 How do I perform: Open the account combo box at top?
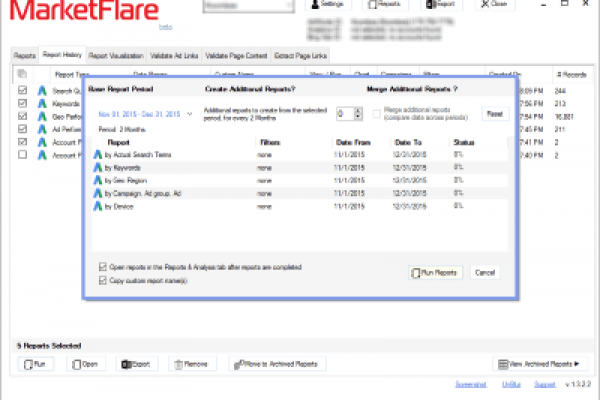248,5
